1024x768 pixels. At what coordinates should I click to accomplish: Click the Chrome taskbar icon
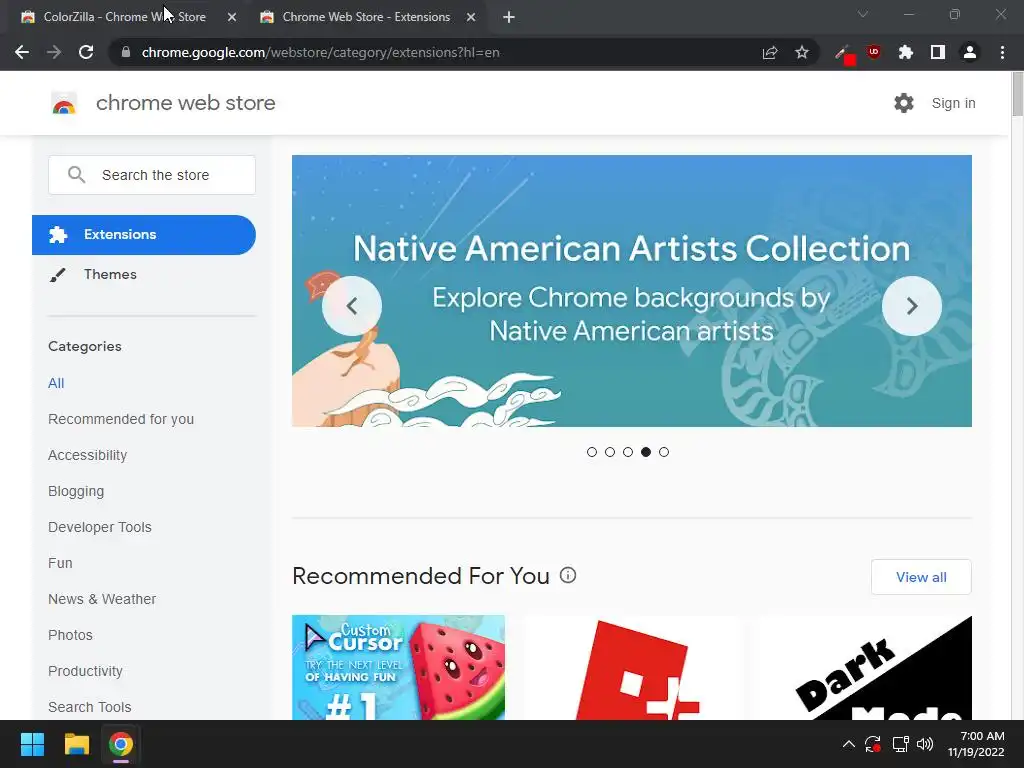[121, 744]
